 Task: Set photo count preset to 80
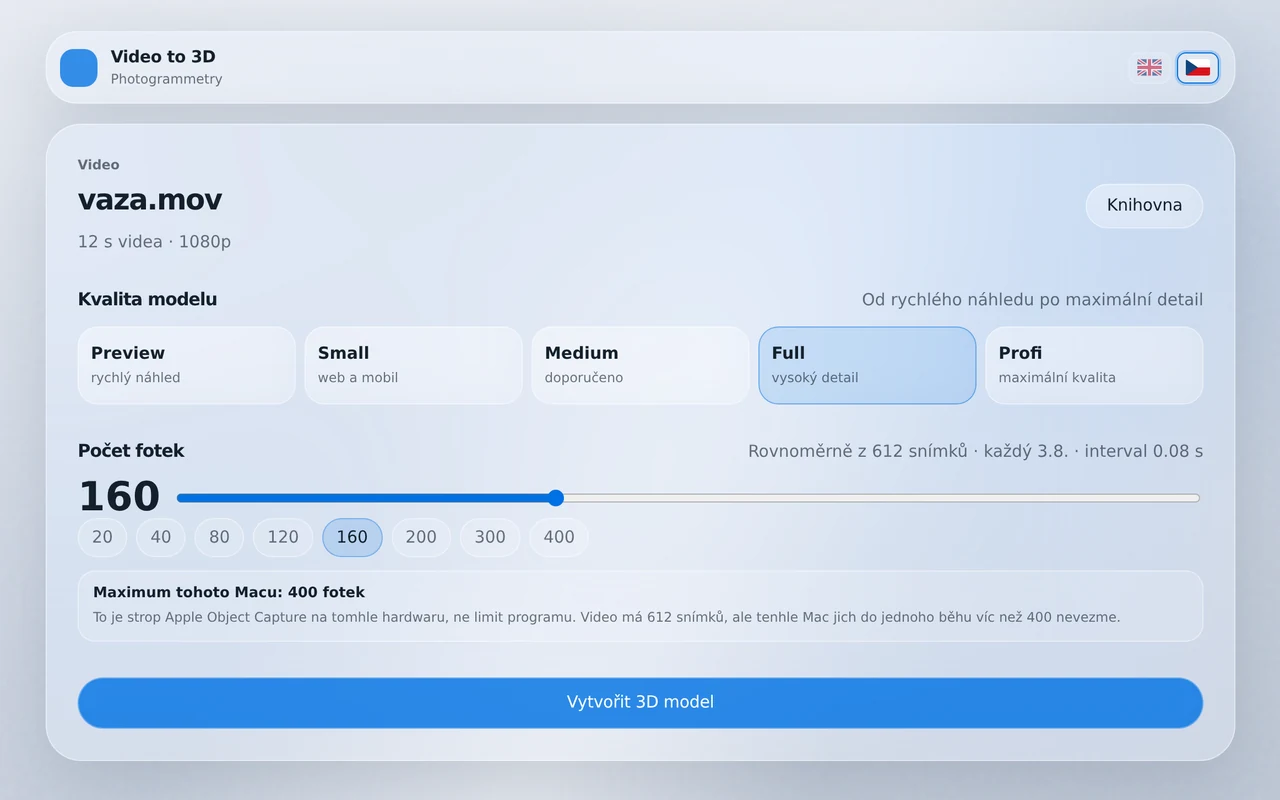tap(219, 537)
